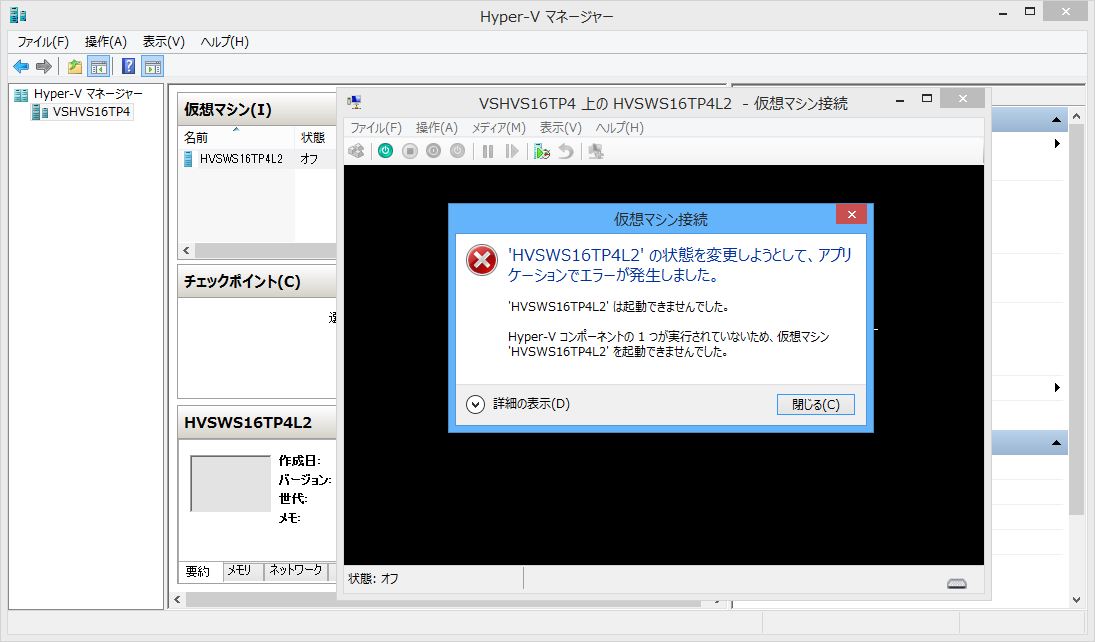Collapse the lower Actions pane section arrow
The image size is (1095, 642).
tap(1056, 443)
